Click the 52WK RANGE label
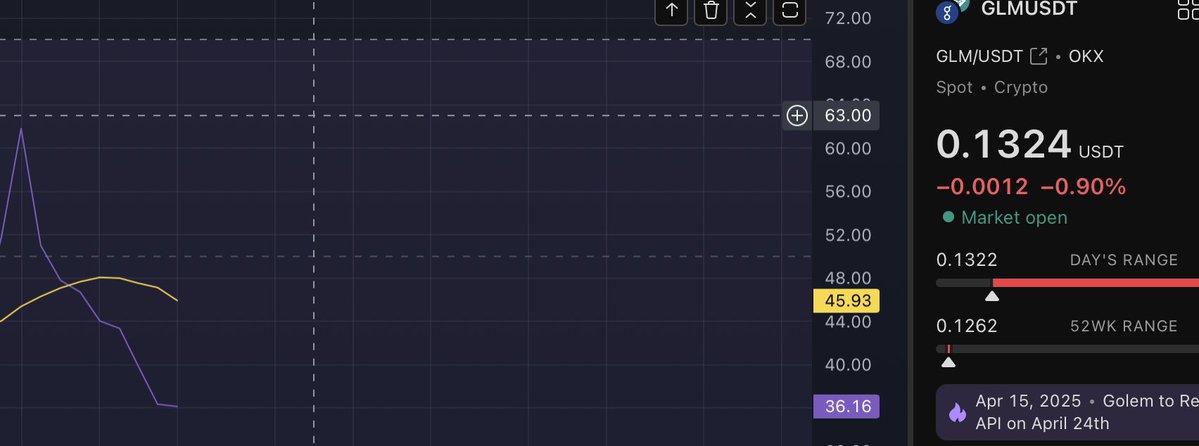1199x446 pixels. (x=1123, y=327)
